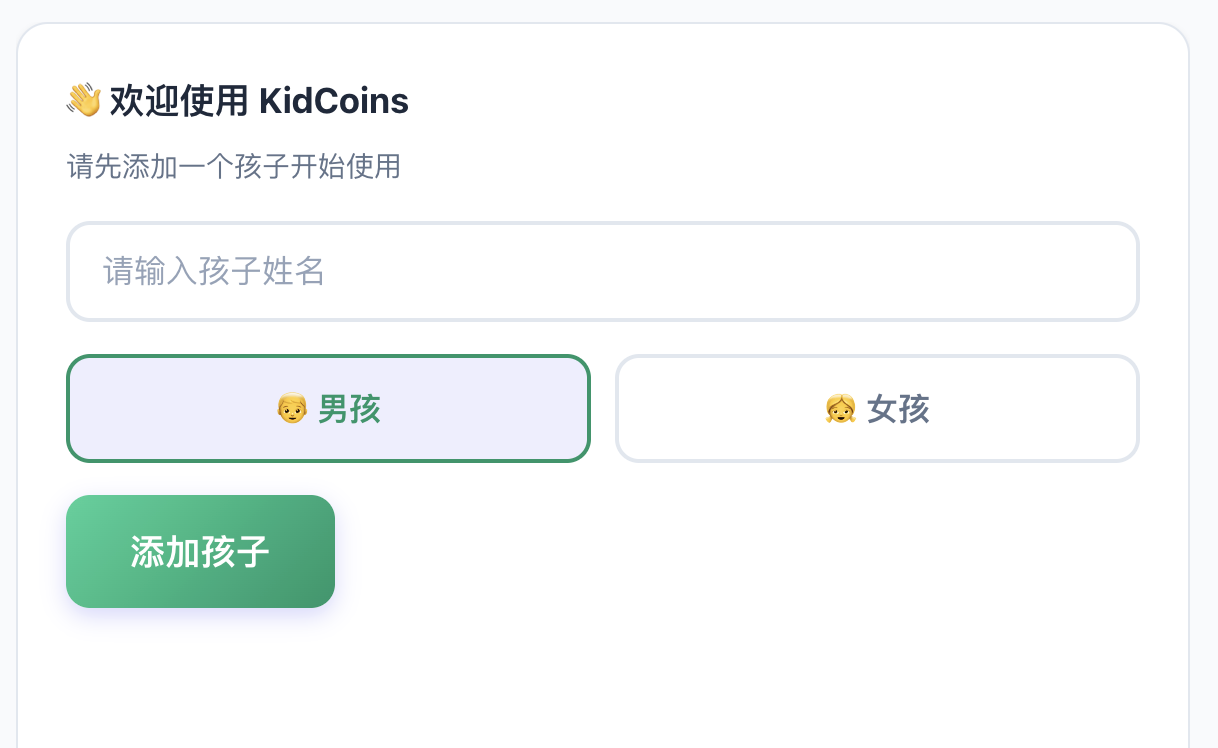Choose boy as the child's gender
1218x748 pixels.
click(x=328, y=409)
